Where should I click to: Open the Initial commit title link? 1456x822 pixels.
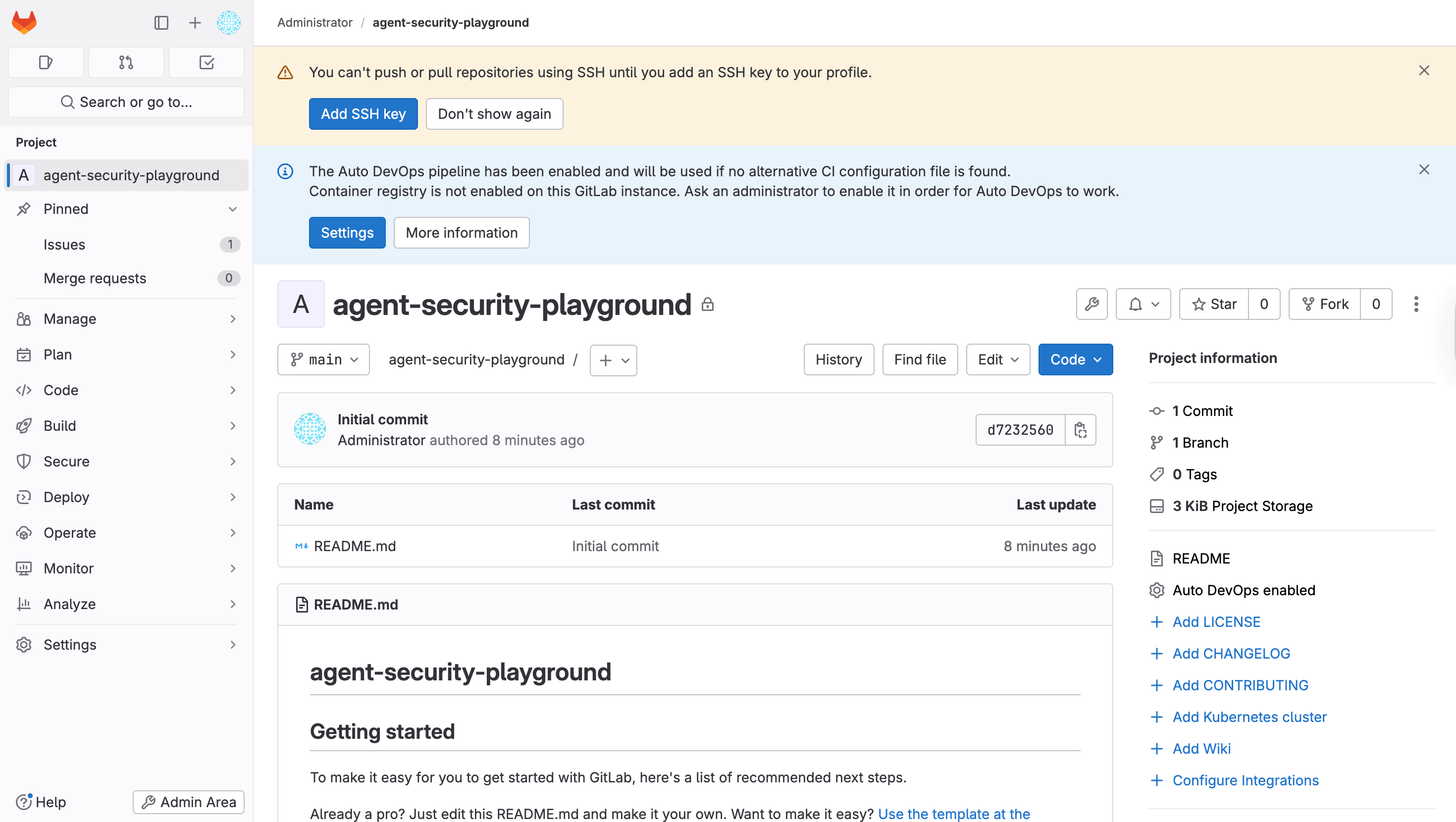pyautogui.click(x=383, y=419)
